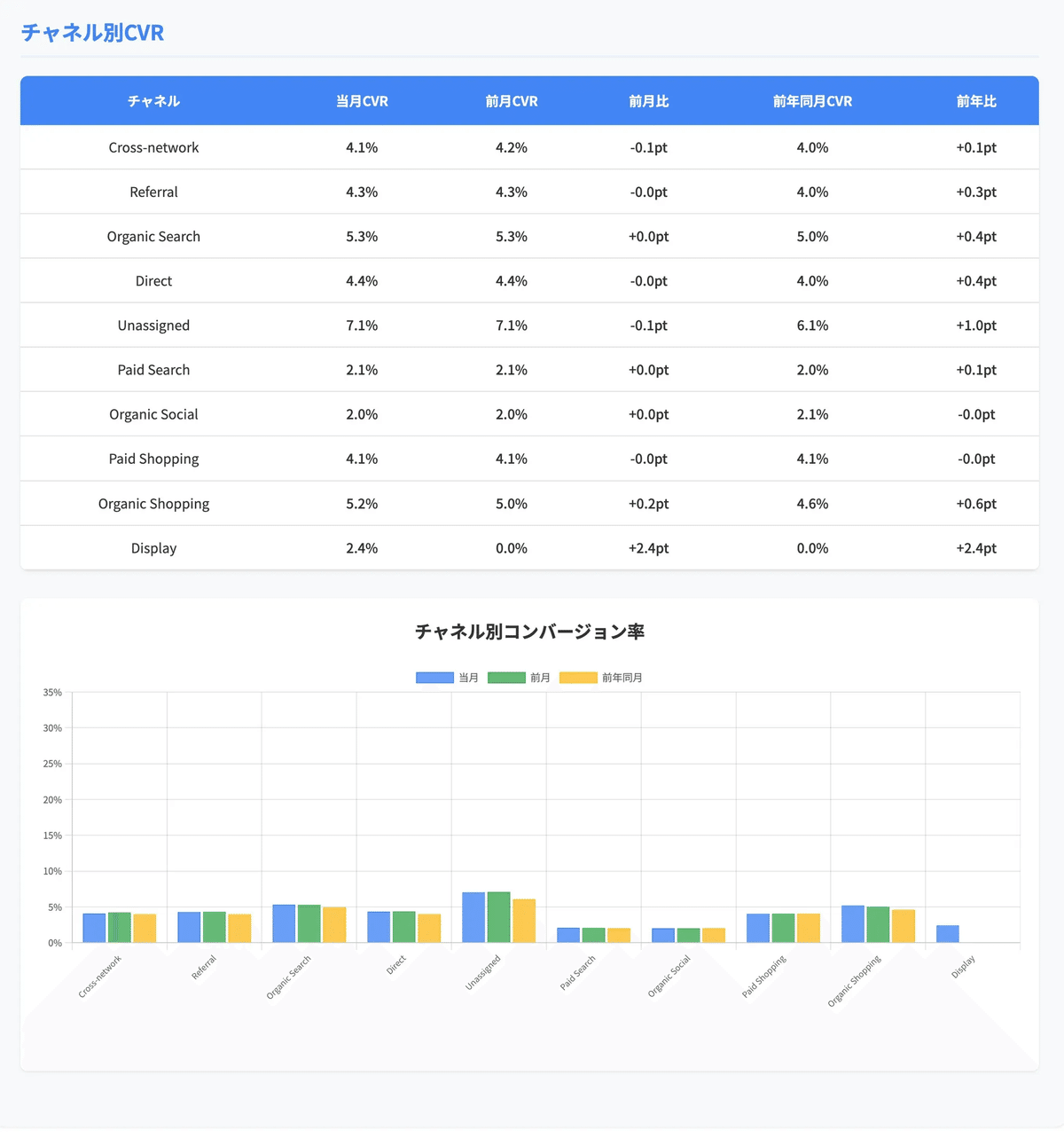Click the チャネル column header
Viewport: 1064px width, 1146px height.
(x=153, y=100)
